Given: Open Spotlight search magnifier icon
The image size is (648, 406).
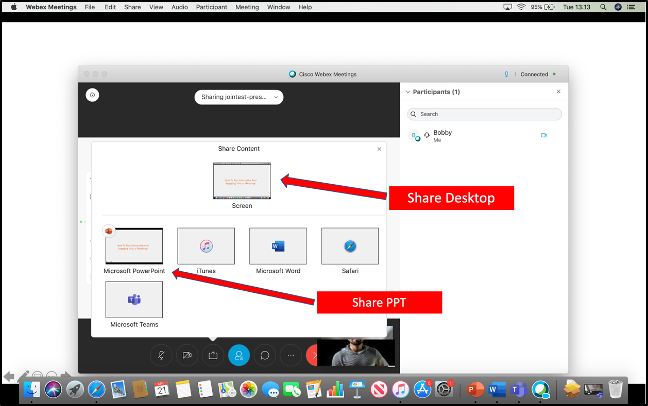Looking at the screenshot, I should [603, 7].
